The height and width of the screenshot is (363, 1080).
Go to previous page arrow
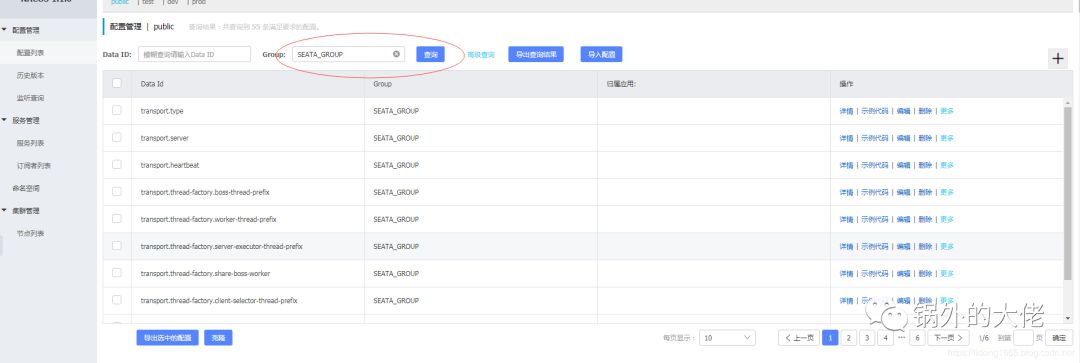[799, 338]
